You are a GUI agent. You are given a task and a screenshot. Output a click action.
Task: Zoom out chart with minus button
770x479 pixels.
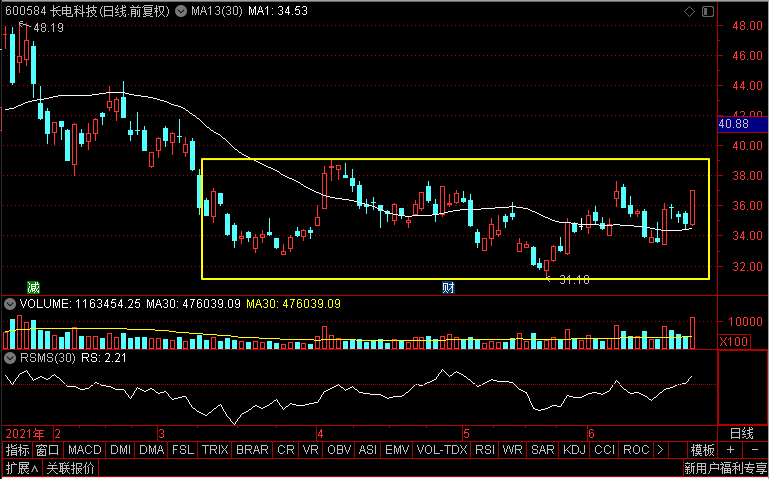point(757,450)
